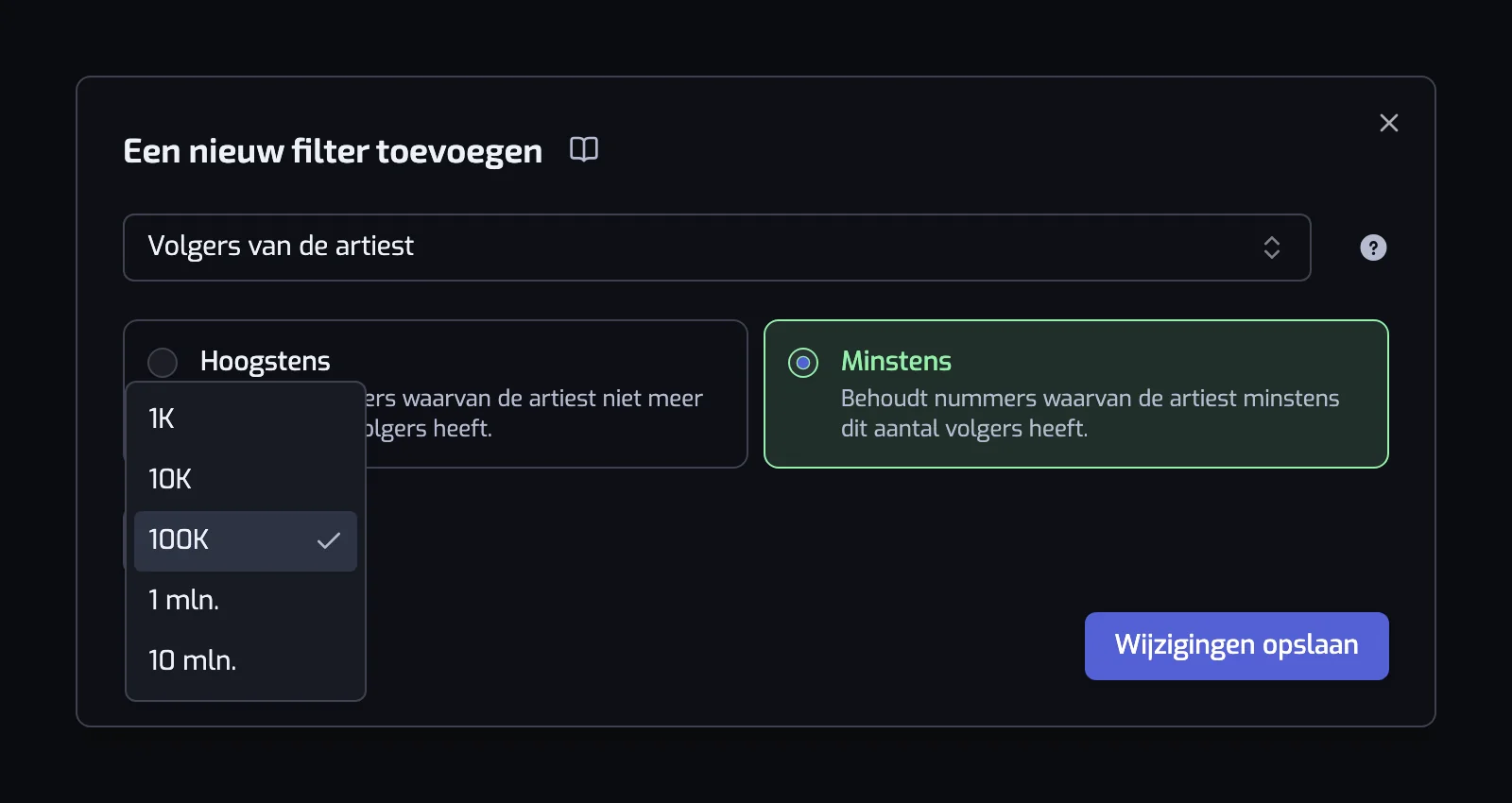
Task: Click Wijzigingen opslaan button
Action: [x=1236, y=646]
